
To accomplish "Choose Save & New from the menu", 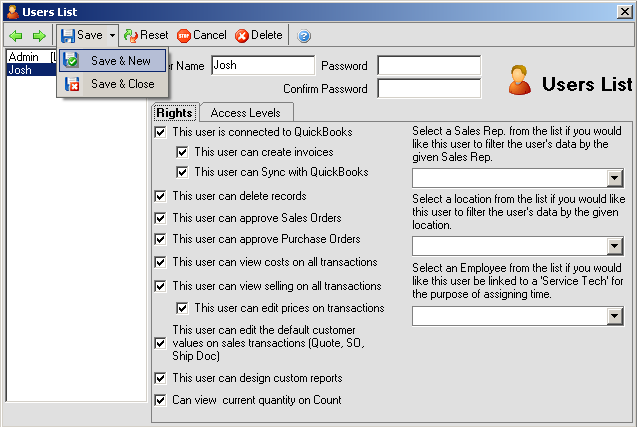I will tap(120, 61).
